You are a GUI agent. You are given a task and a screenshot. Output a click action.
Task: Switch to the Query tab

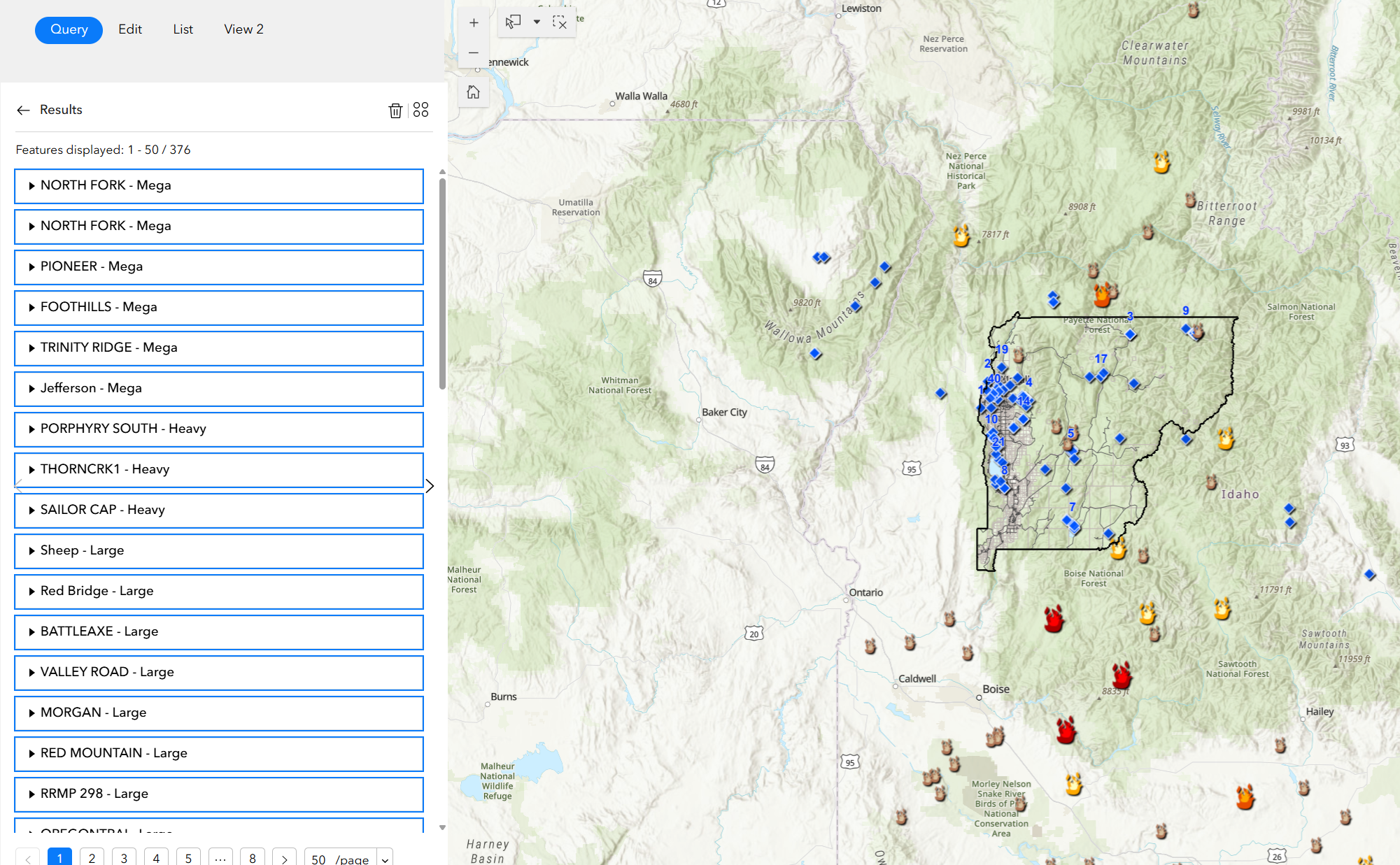tap(69, 29)
